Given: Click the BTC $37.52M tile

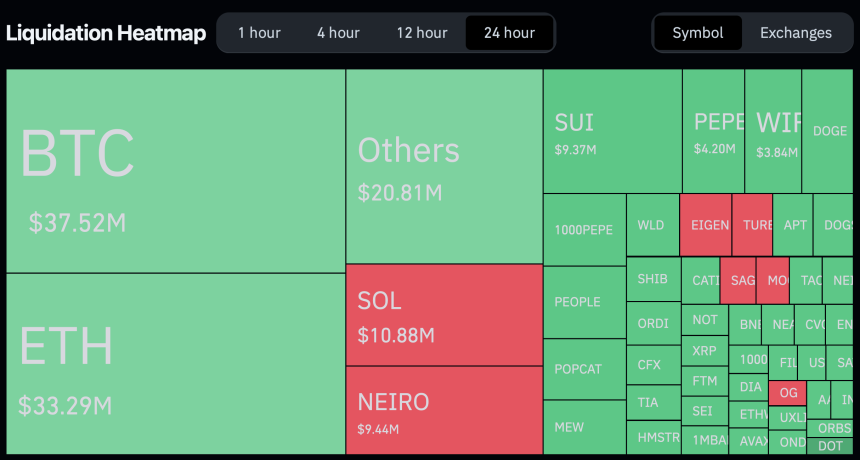Looking at the screenshot, I should click(176, 171).
